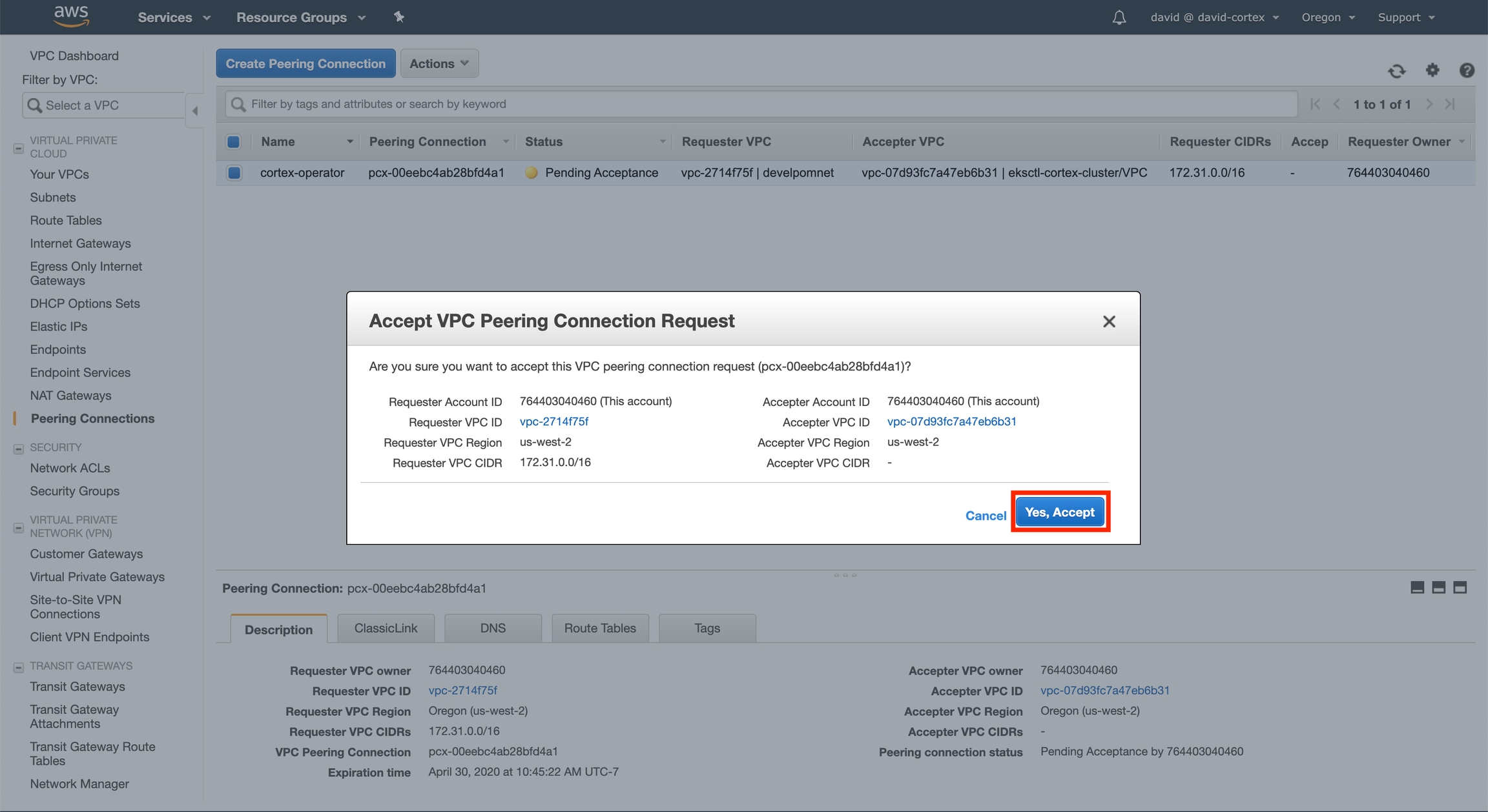Click the pin shortcut icon in header

point(399,17)
